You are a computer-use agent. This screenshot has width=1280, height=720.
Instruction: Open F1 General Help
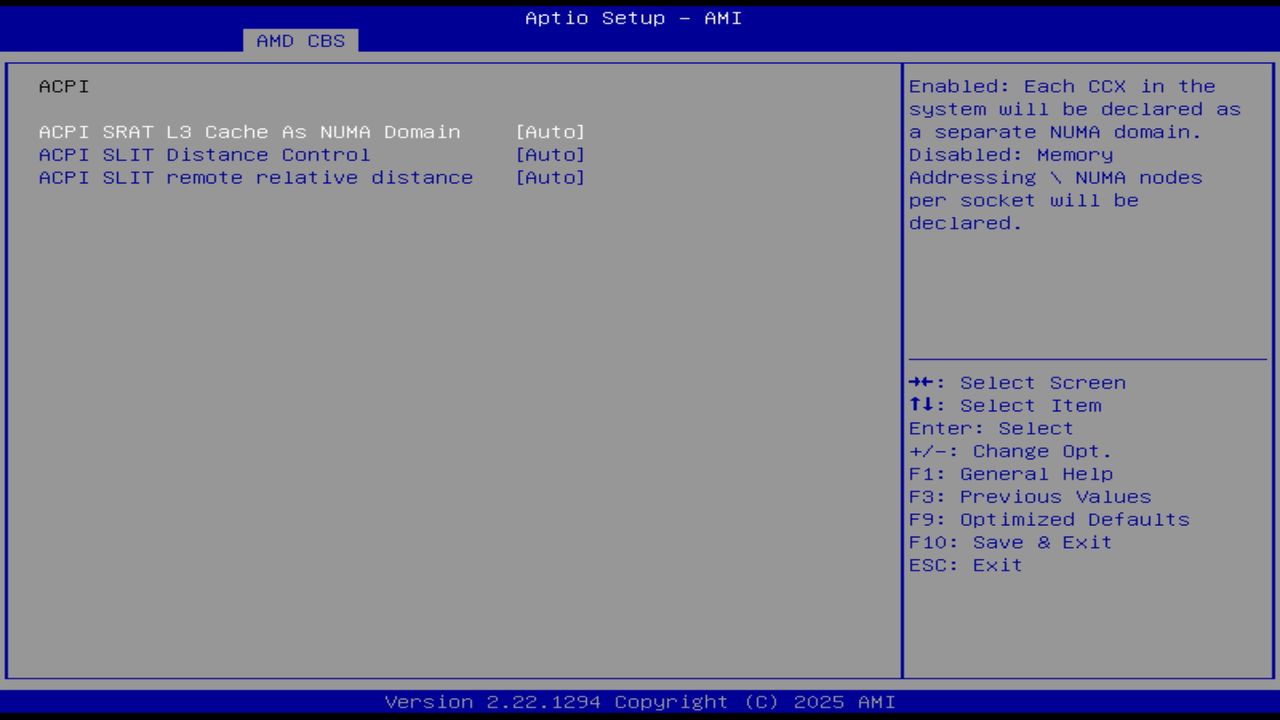coord(1011,473)
